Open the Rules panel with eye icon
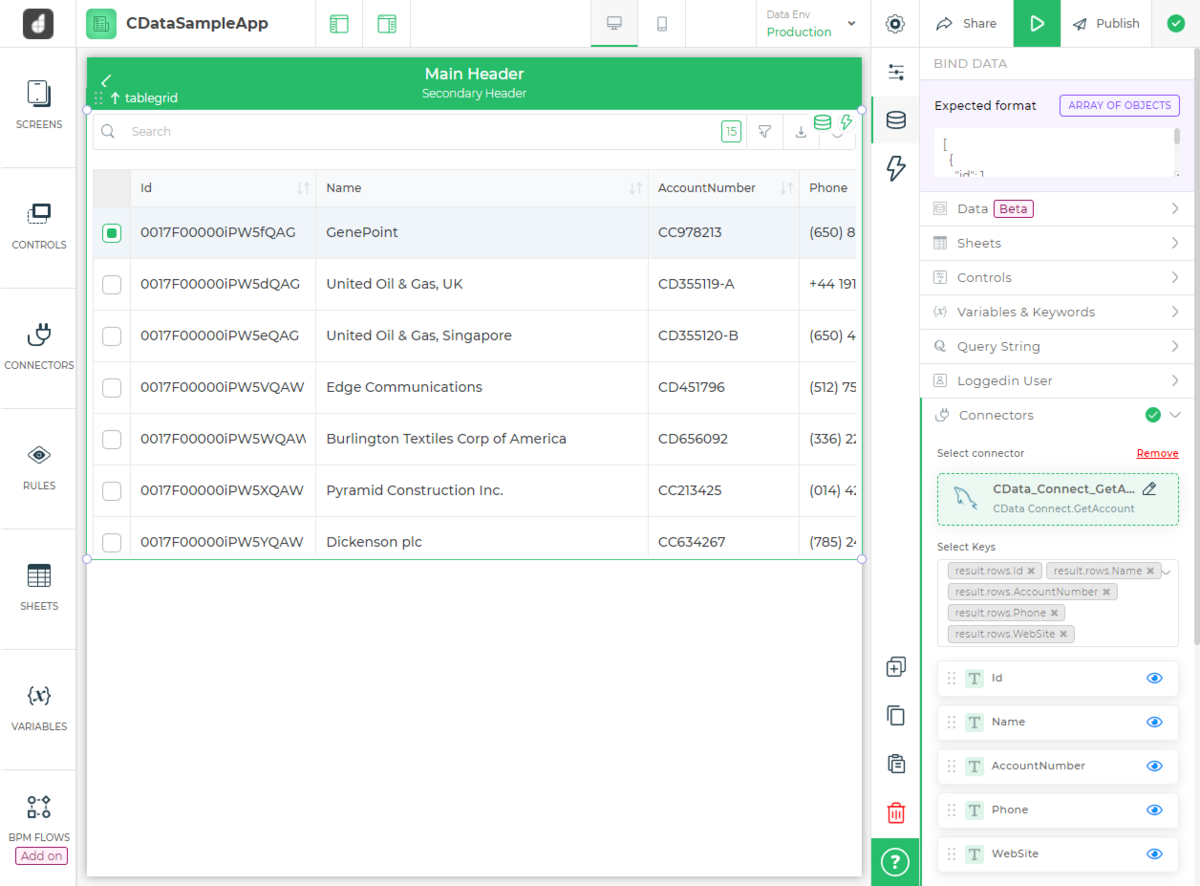1200x886 pixels. point(39,467)
